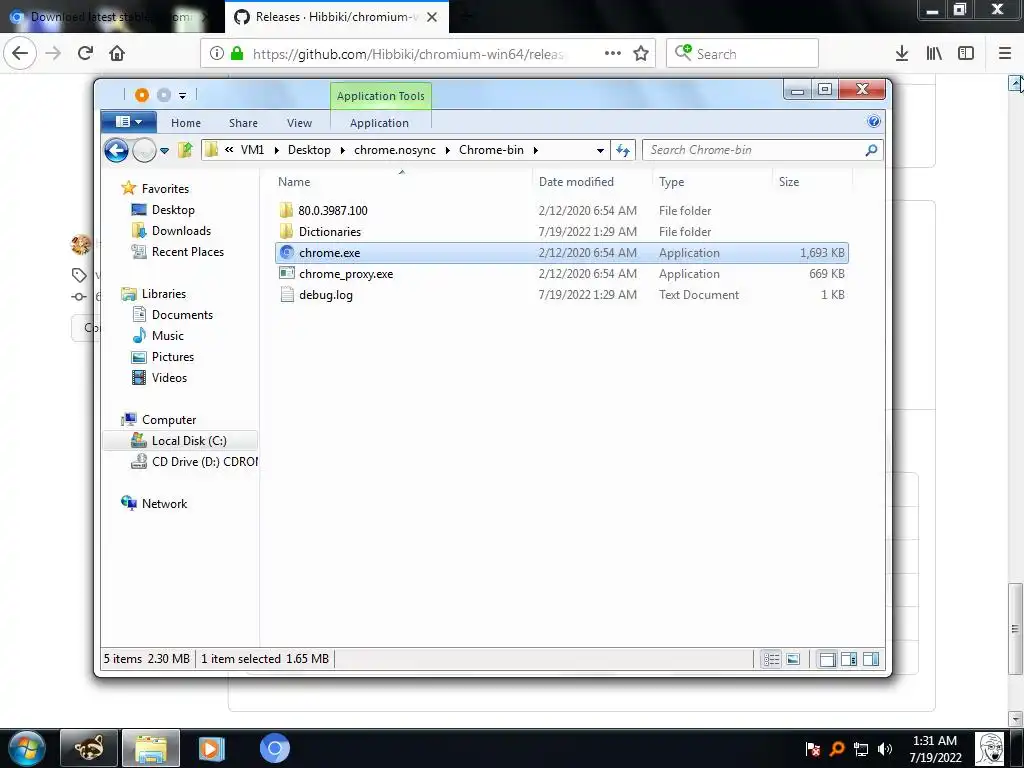
Task: Select the debug.log text document
Action: 562,295
